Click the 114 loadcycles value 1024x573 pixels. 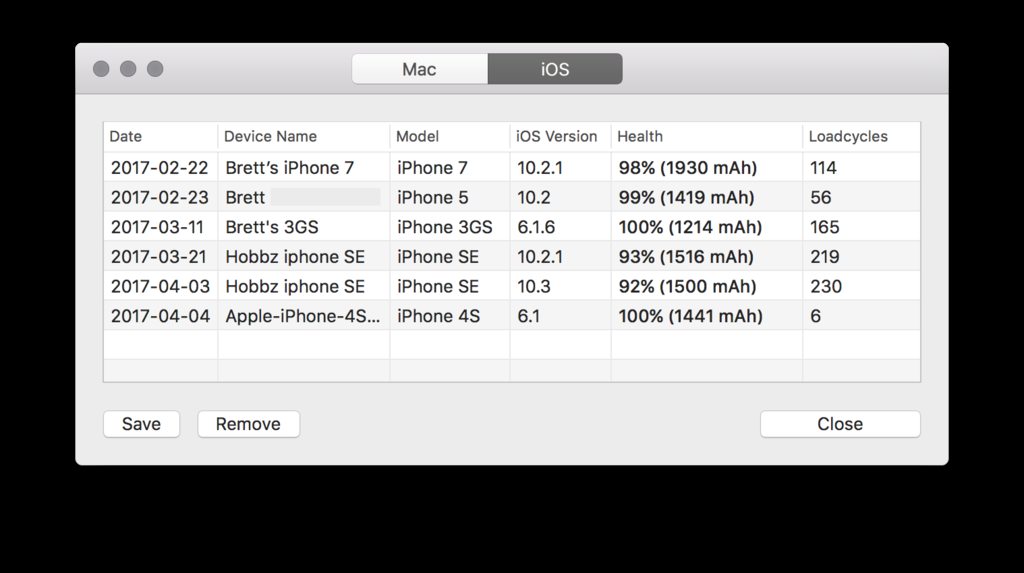(x=823, y=168)
